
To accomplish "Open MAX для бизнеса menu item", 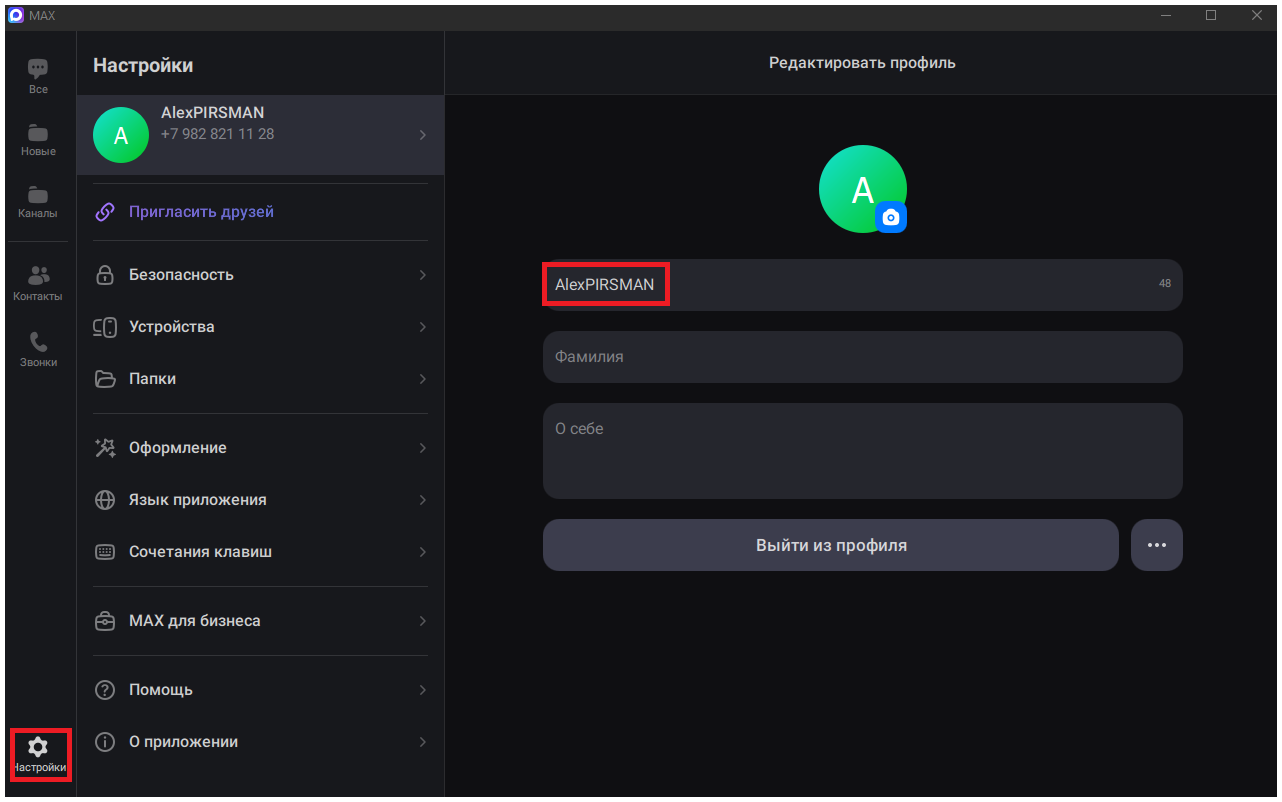I will (x=194, y=621).
